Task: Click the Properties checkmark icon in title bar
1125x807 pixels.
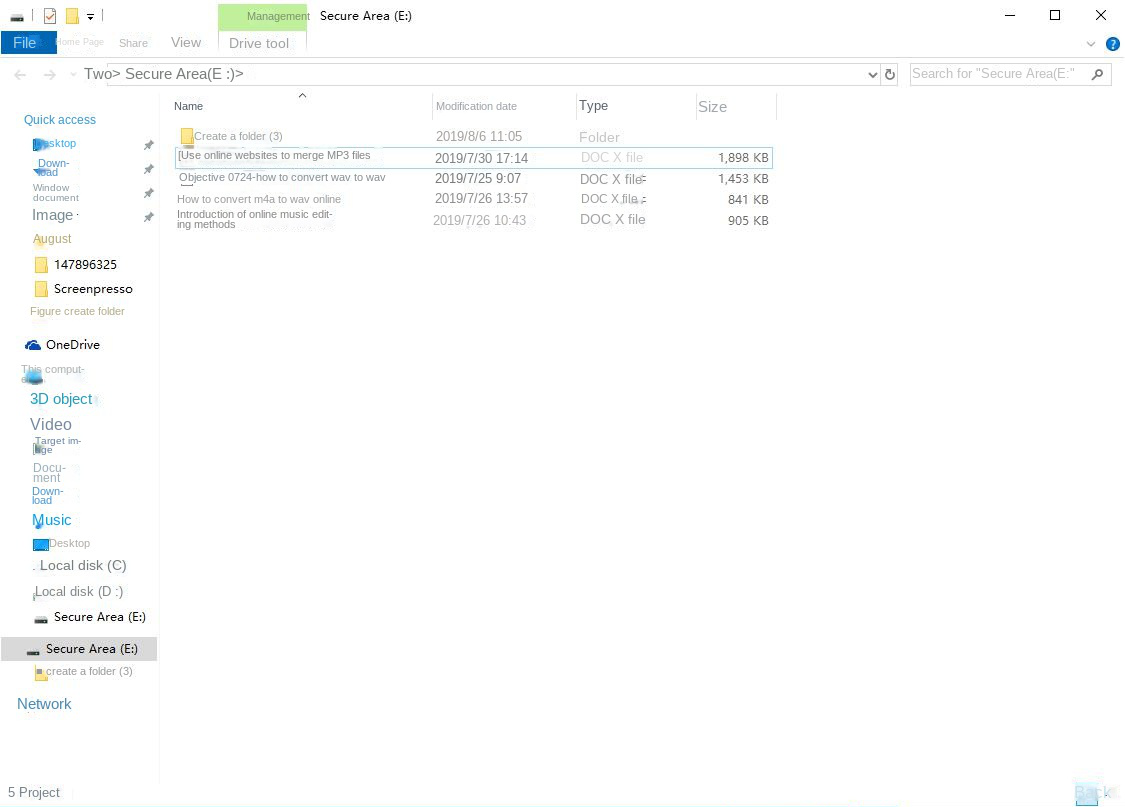Action: [x=50, y=16]
